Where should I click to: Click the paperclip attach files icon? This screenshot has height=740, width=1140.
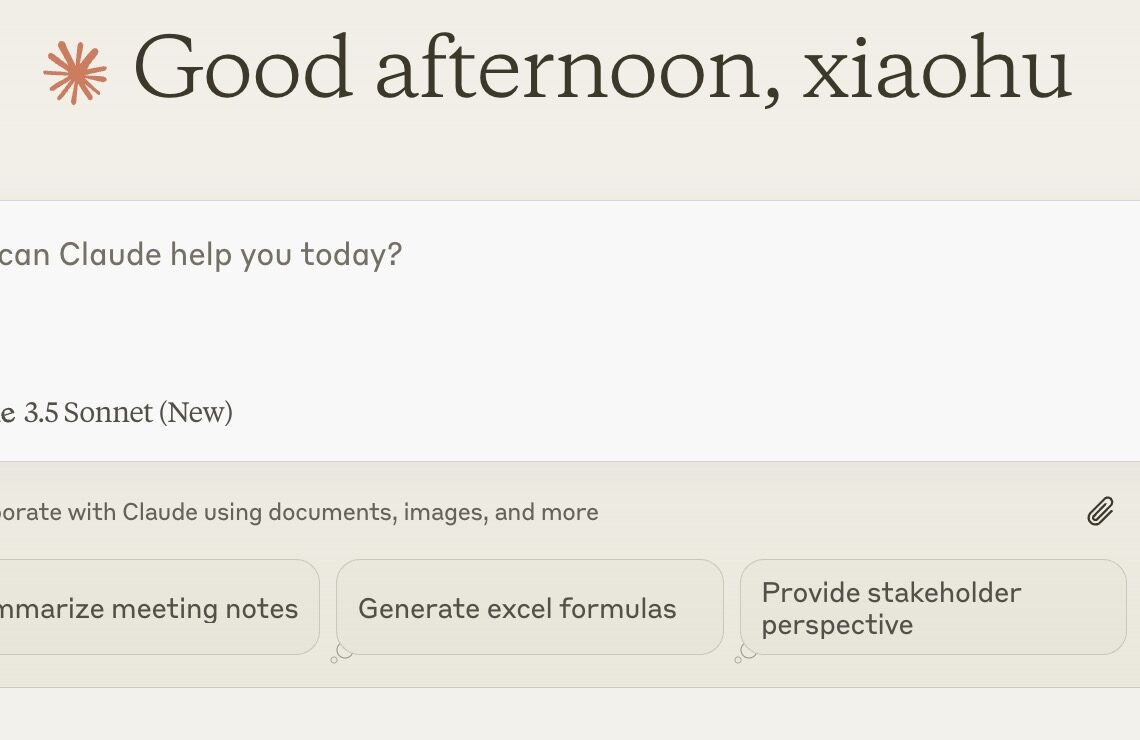[x=1100, y=512]
